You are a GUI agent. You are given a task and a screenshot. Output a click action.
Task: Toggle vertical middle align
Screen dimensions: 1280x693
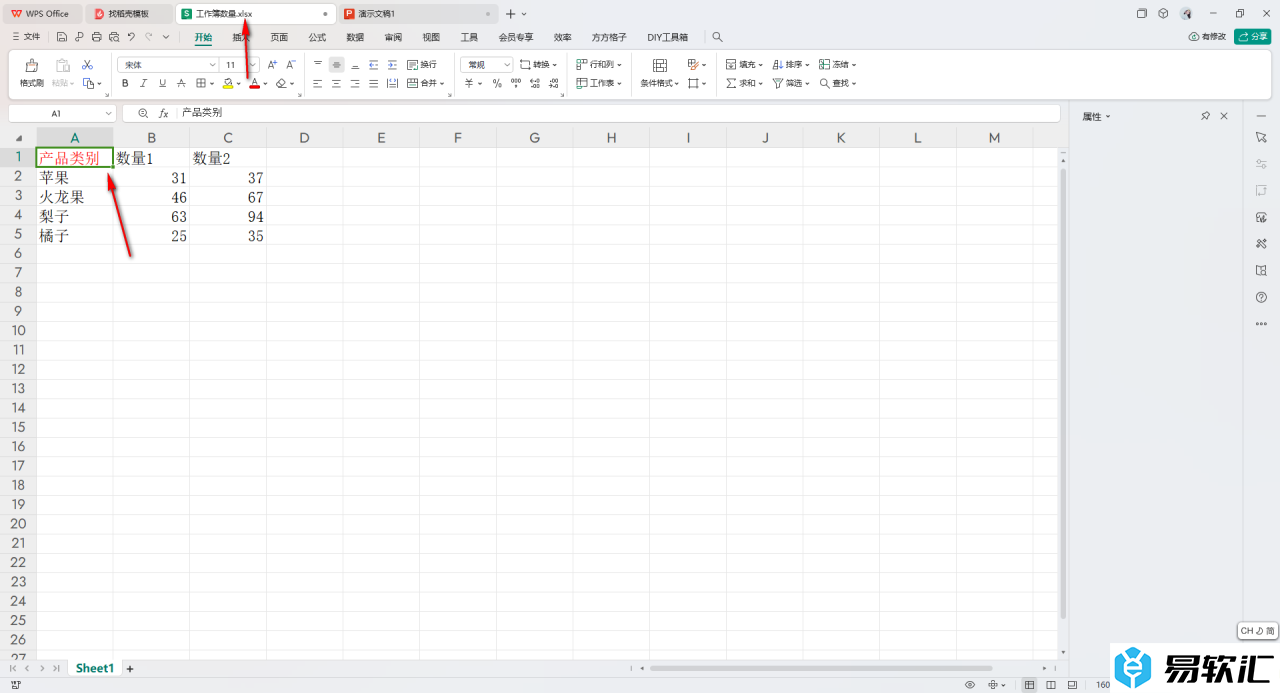click(336, 64)
